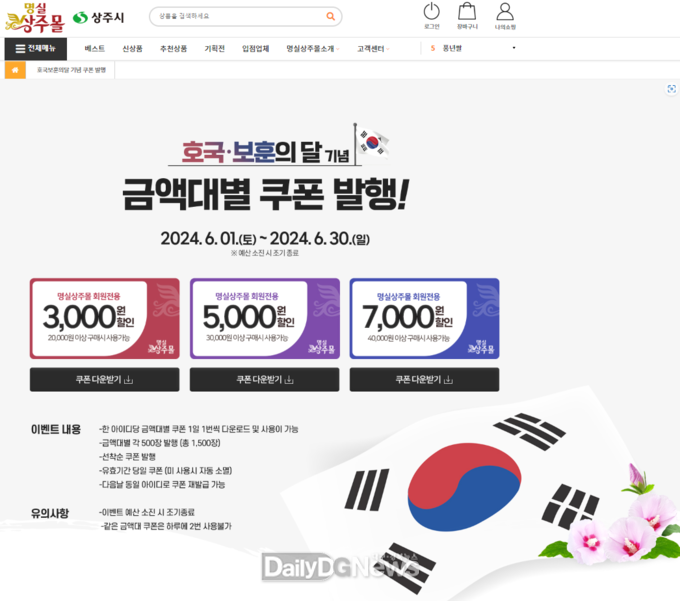Click the purple 5,000원 coupon image
This screenshot has width=680, height=601.
pos(265,318)
